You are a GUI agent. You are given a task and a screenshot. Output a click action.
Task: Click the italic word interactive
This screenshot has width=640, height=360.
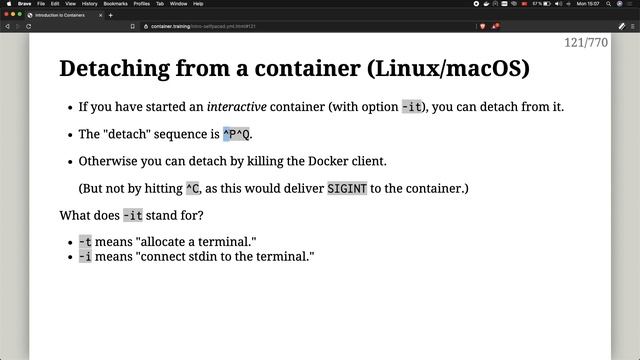(x=236, y=107)
